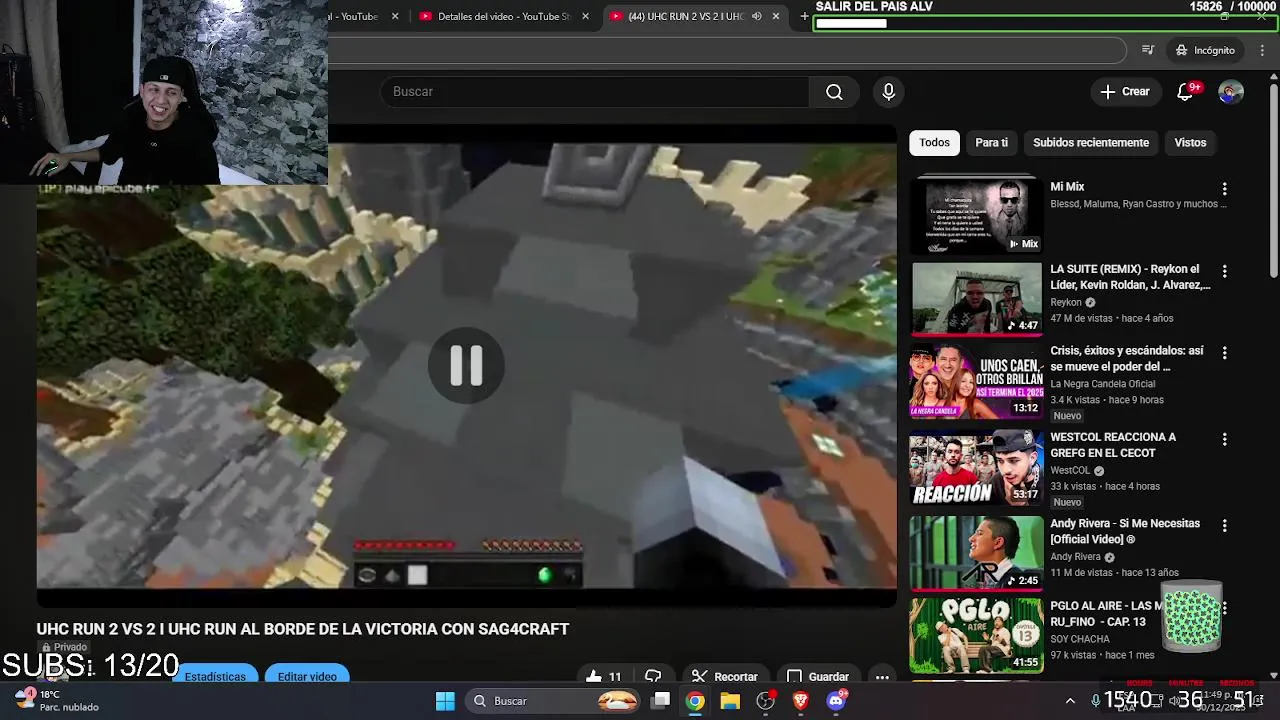
Task: Pause the video with center pause button
Action: tap(466, 366)
